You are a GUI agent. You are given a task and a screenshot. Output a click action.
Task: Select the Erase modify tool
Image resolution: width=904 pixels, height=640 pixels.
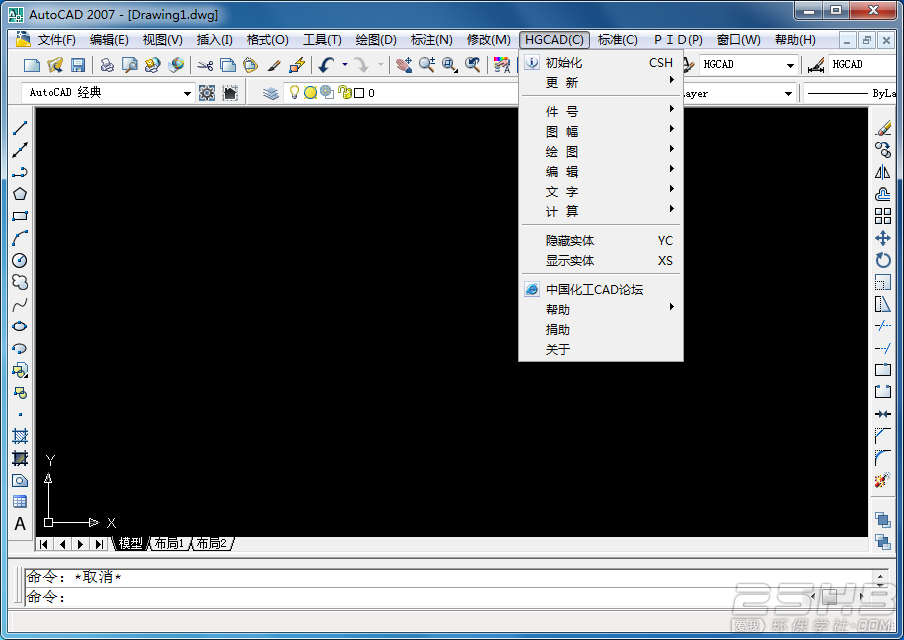883,128
